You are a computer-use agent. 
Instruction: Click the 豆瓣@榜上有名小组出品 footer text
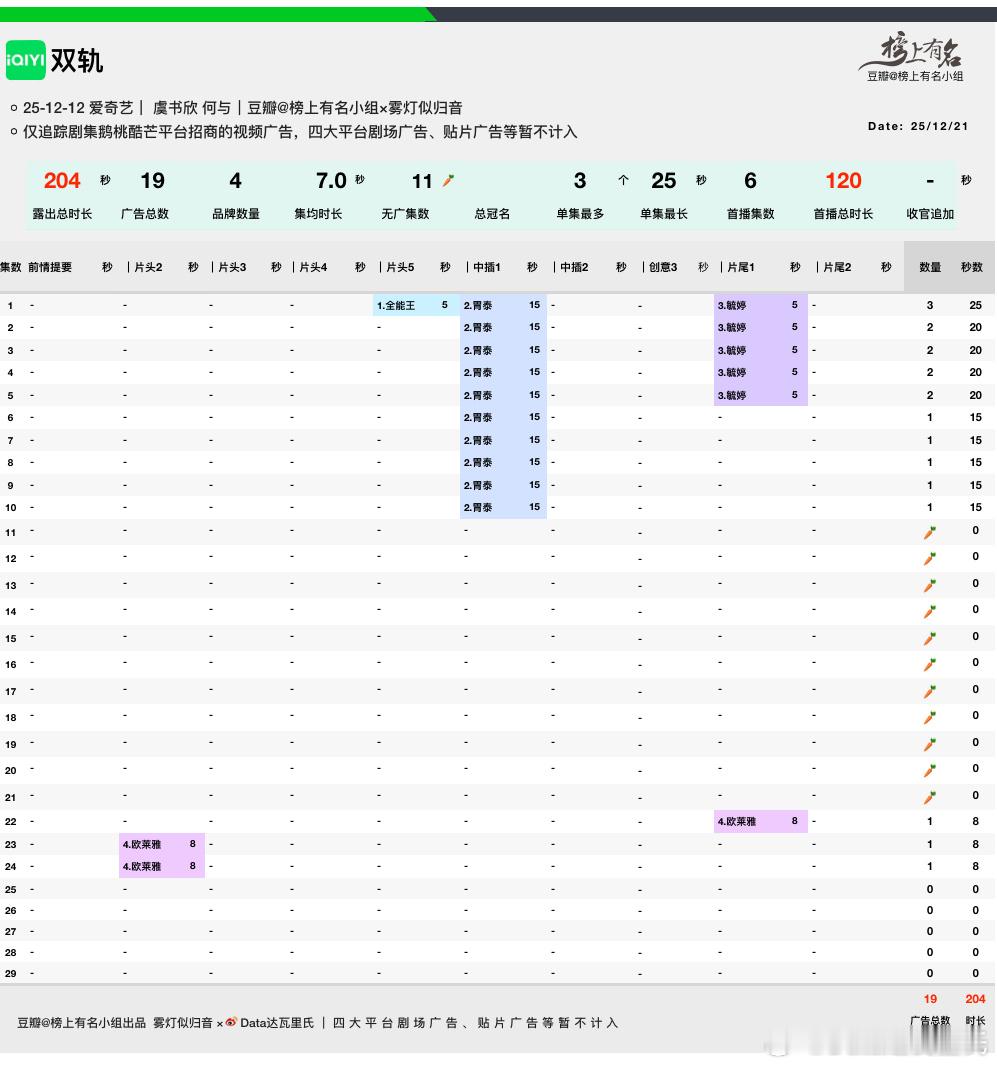tap(82, 1022)
